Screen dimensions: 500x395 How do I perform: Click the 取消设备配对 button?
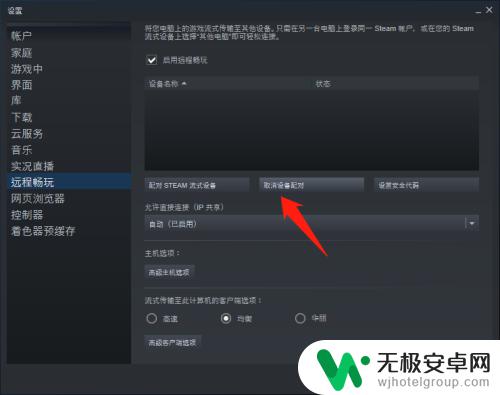[311, 185]
